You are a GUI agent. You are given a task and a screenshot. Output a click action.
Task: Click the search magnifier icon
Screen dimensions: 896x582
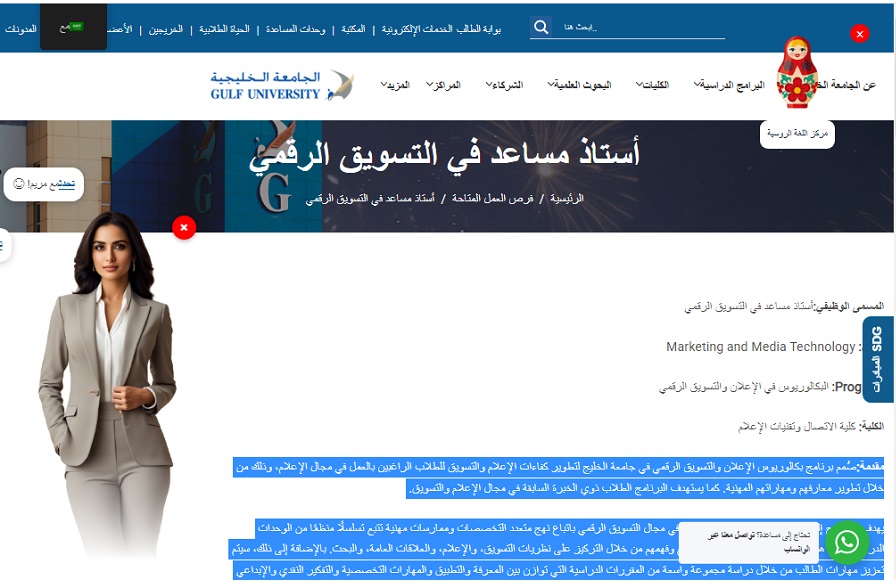coord(540,27)
